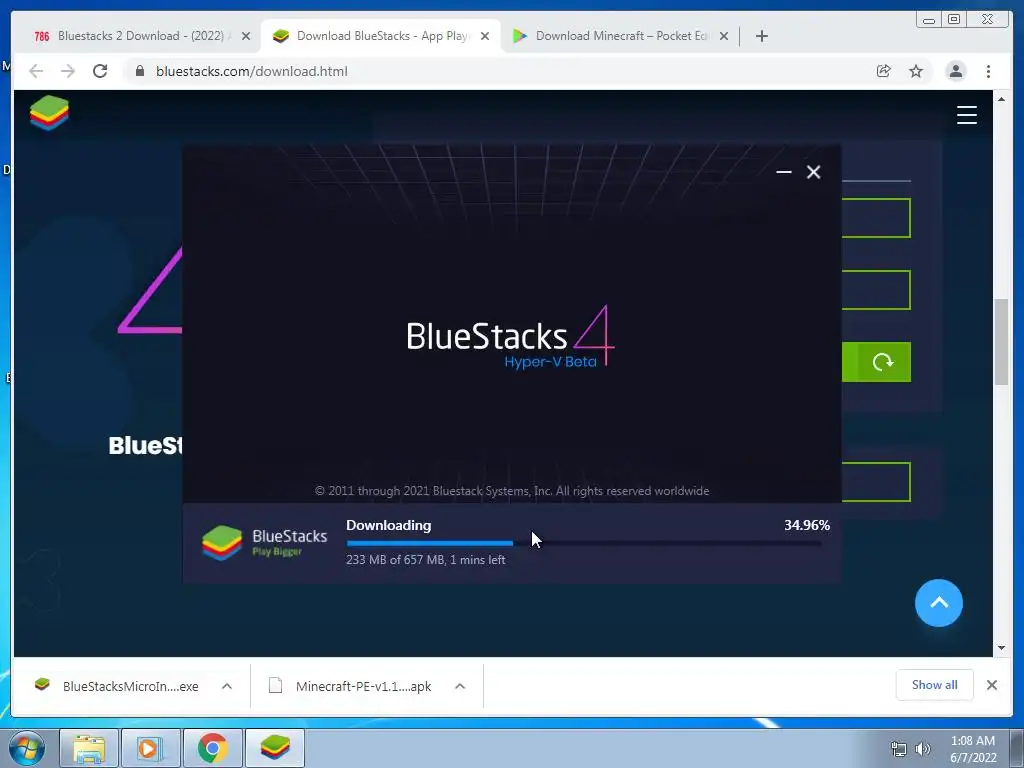Expand options for Minecraft-PE apk download
Screen dimensions: 1024x768
[460, 686]
